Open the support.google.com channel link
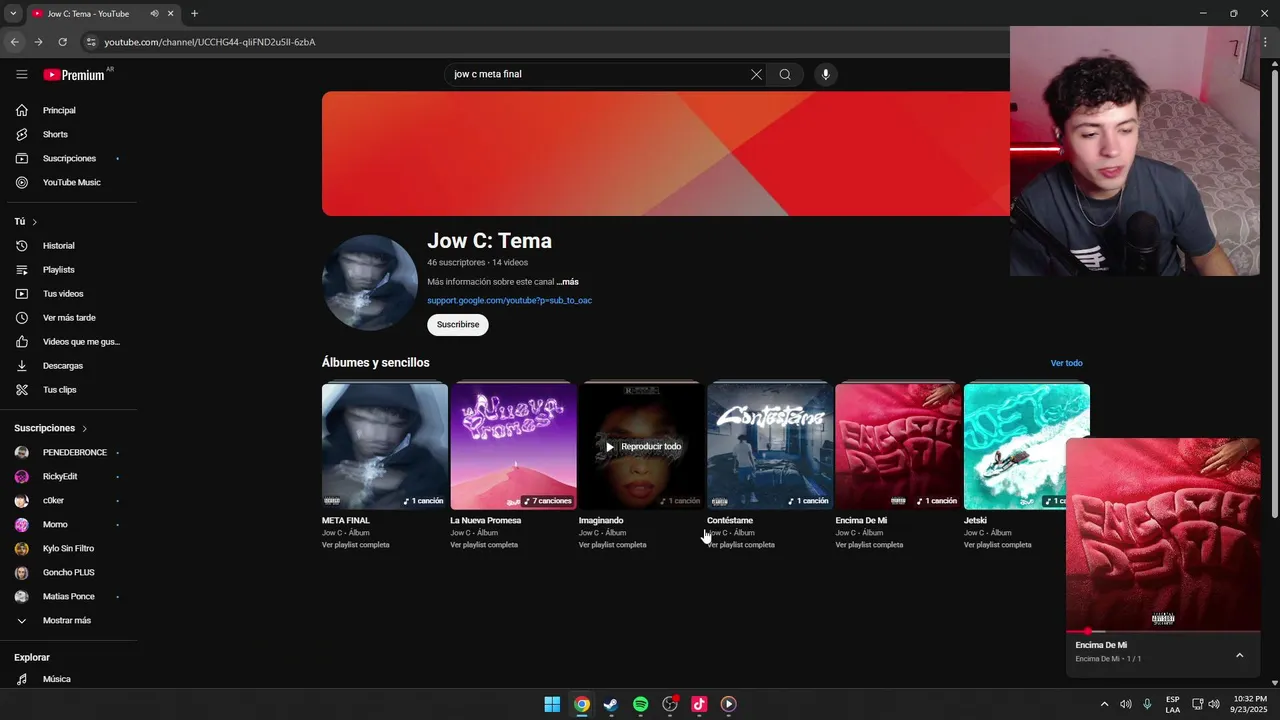The width and height of the screenshot is (1280, 720). pyautogui.click(x=509, y=300)
